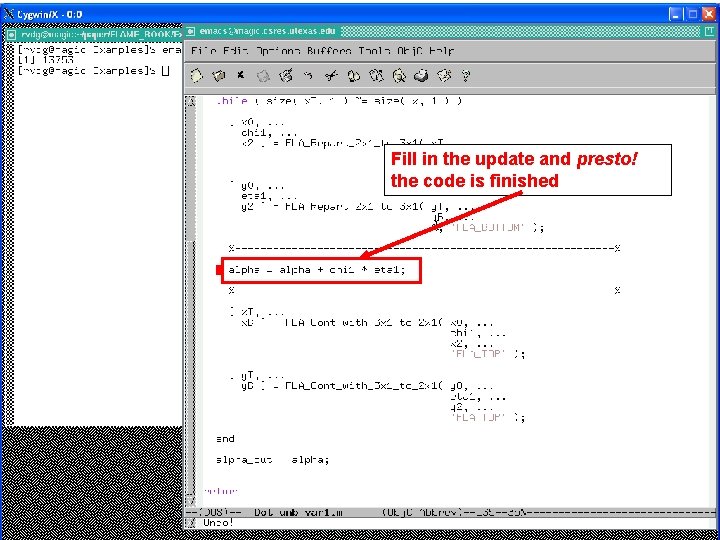Open the Help menu in emacs

[441, 51]
